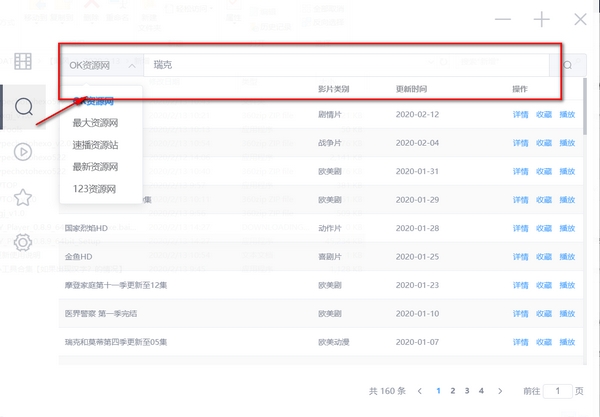Click the 欧美动漫 category cell
600x417 pixels.
tap(334, 342)
